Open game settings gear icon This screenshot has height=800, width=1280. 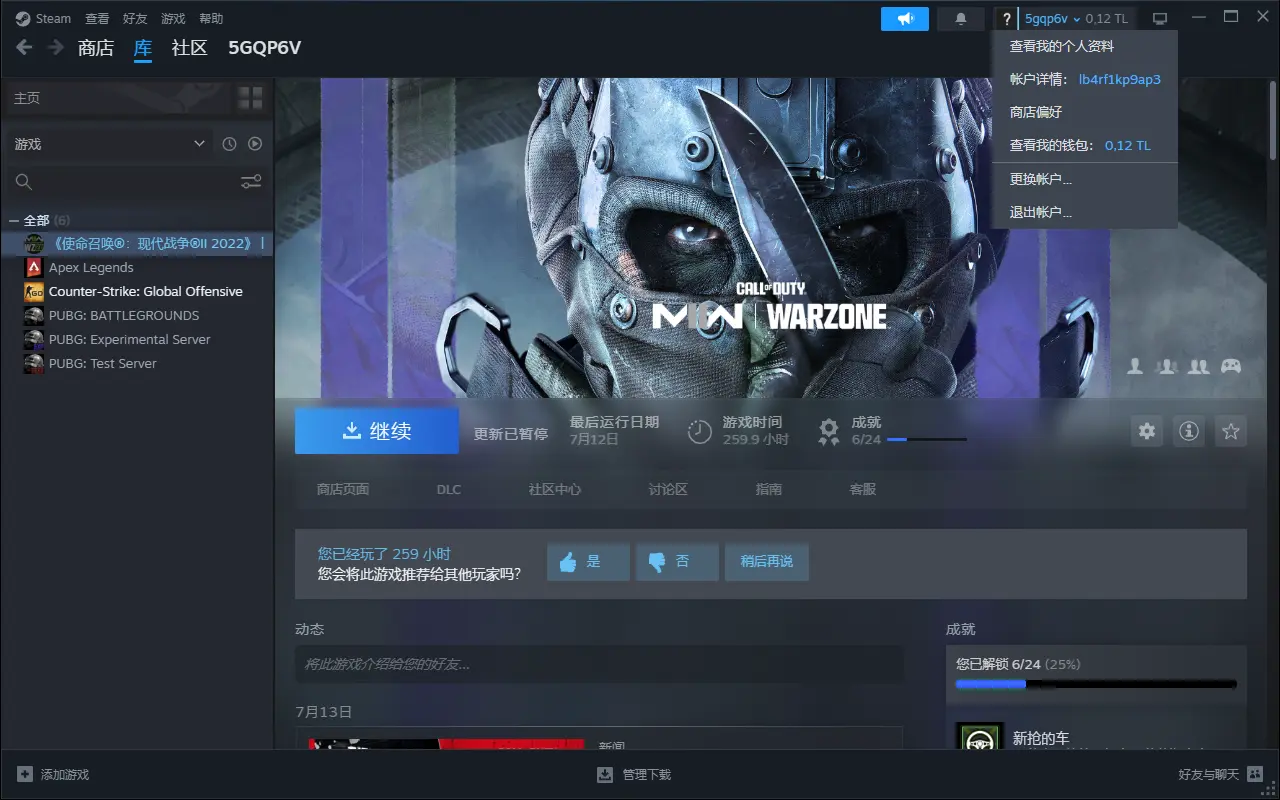[x=1147, y=431]
